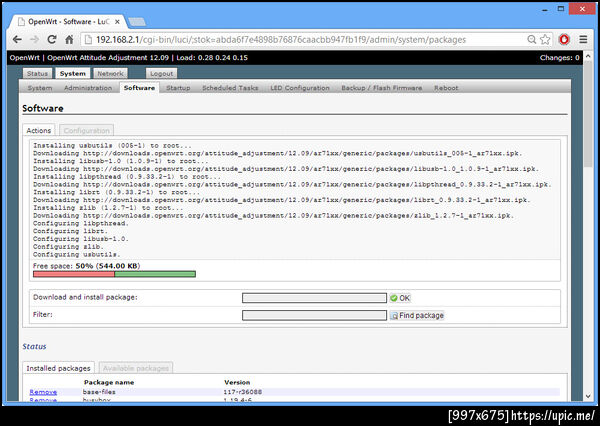Viewport: 600px width, 426px height.
Task: Click the 'Configuring usbutils.' log line
Action: (x=76, y=254)
